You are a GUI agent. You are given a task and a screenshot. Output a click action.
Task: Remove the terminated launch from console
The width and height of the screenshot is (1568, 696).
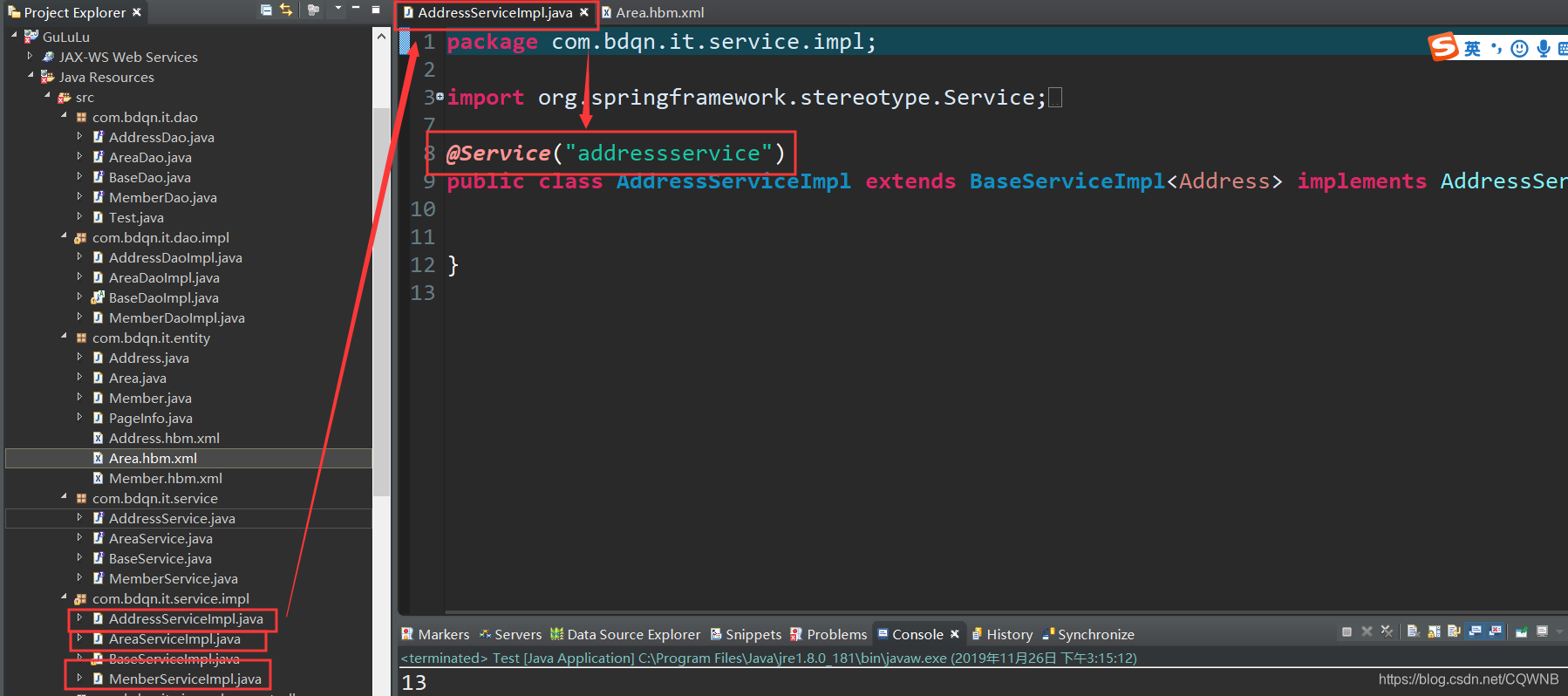point(1367,631)
